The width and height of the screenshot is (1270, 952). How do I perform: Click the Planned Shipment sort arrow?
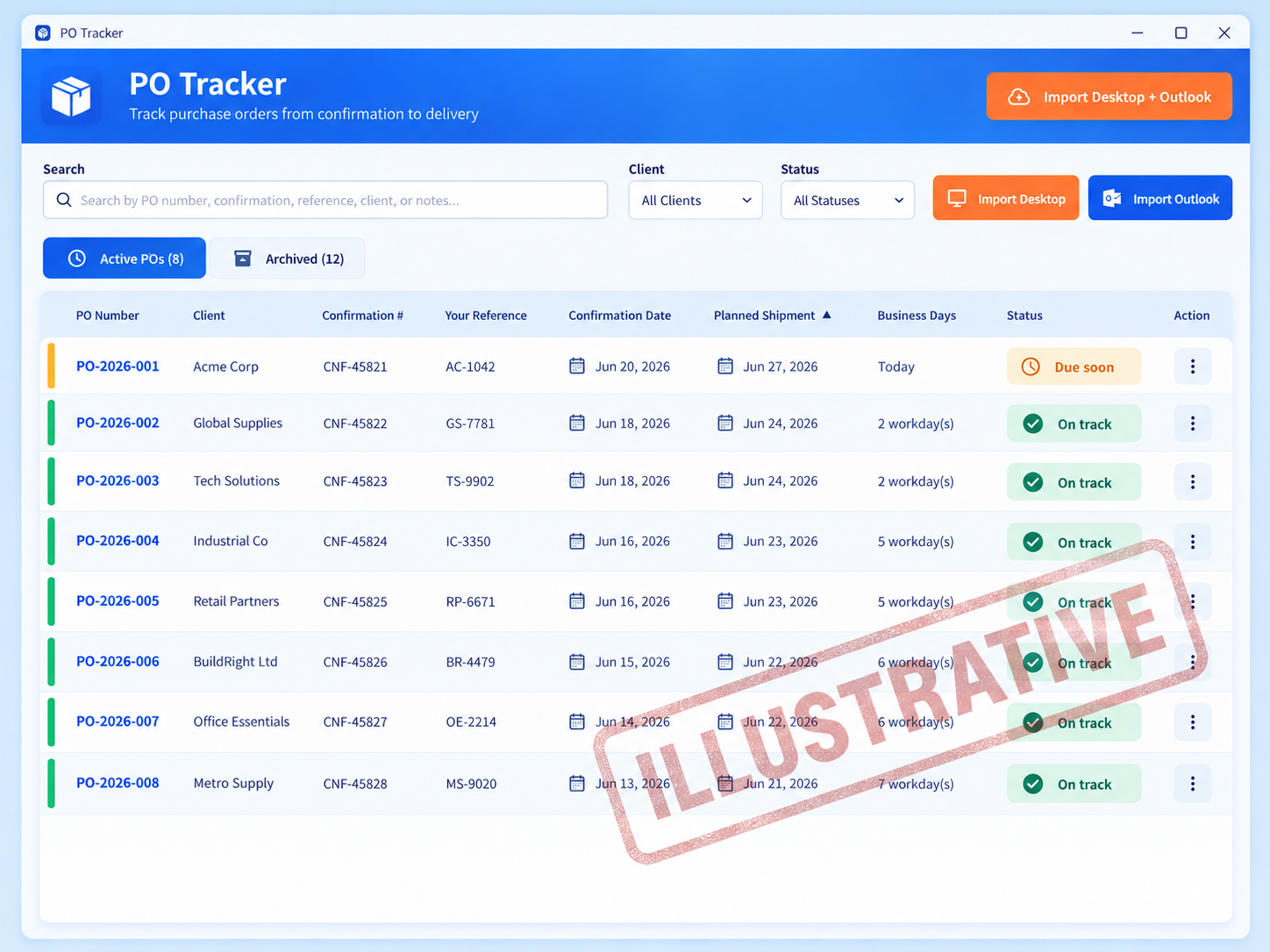826,315
